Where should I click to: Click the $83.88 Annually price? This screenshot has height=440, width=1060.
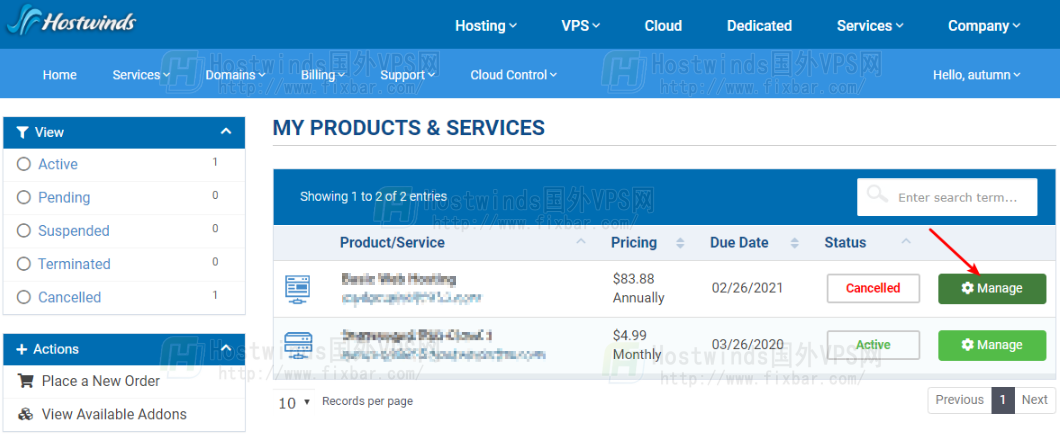[x=639, y=289]
